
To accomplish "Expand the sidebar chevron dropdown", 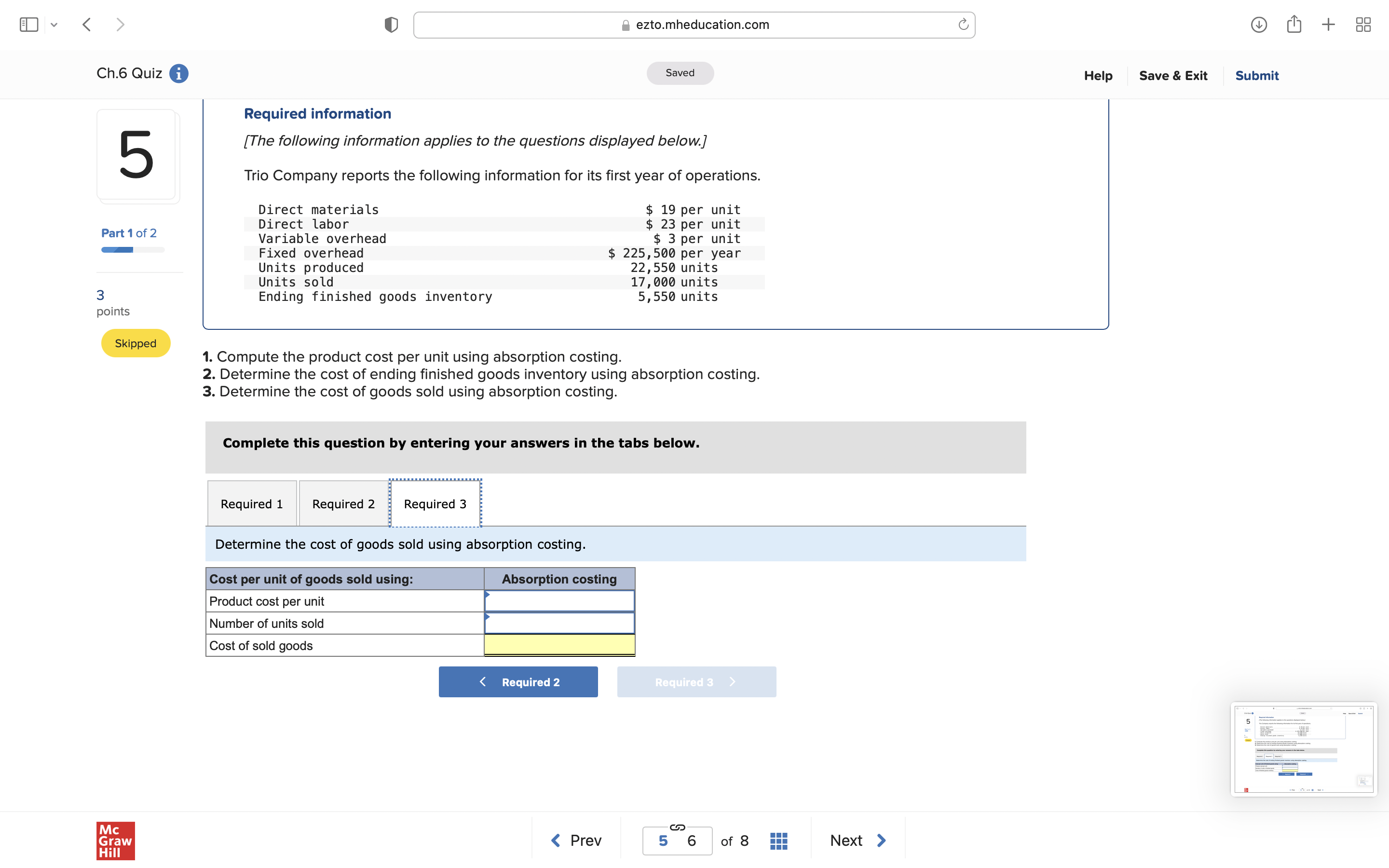I will (x=54, y=25).
